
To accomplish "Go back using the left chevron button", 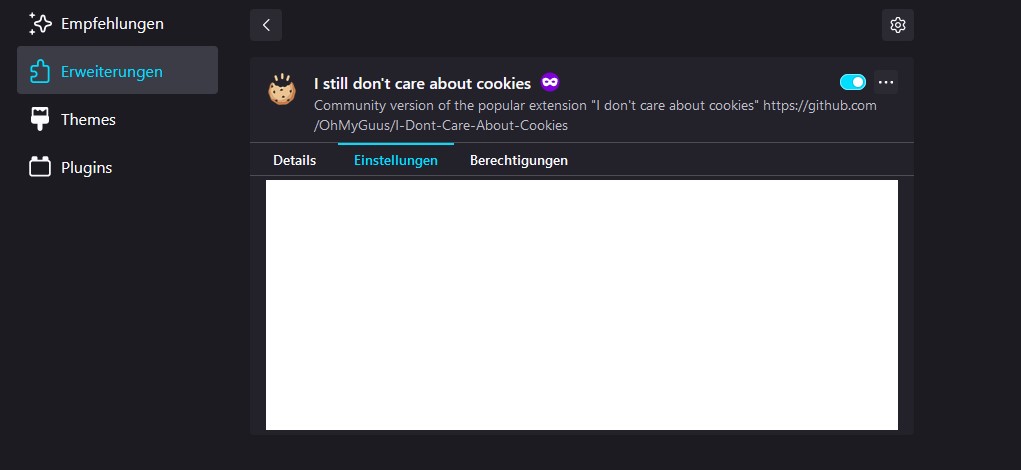I will pyautogui.click(x=266, y=25).
